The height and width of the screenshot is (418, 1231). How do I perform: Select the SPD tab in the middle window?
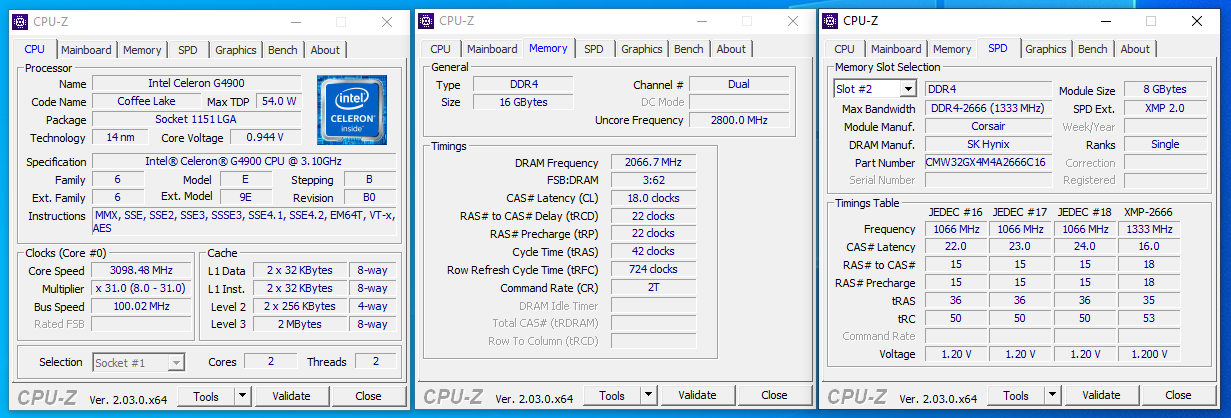point(594,49)
